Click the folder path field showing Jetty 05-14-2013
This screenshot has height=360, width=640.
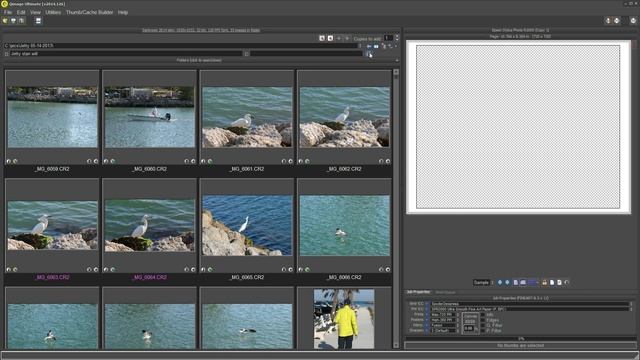180,46
